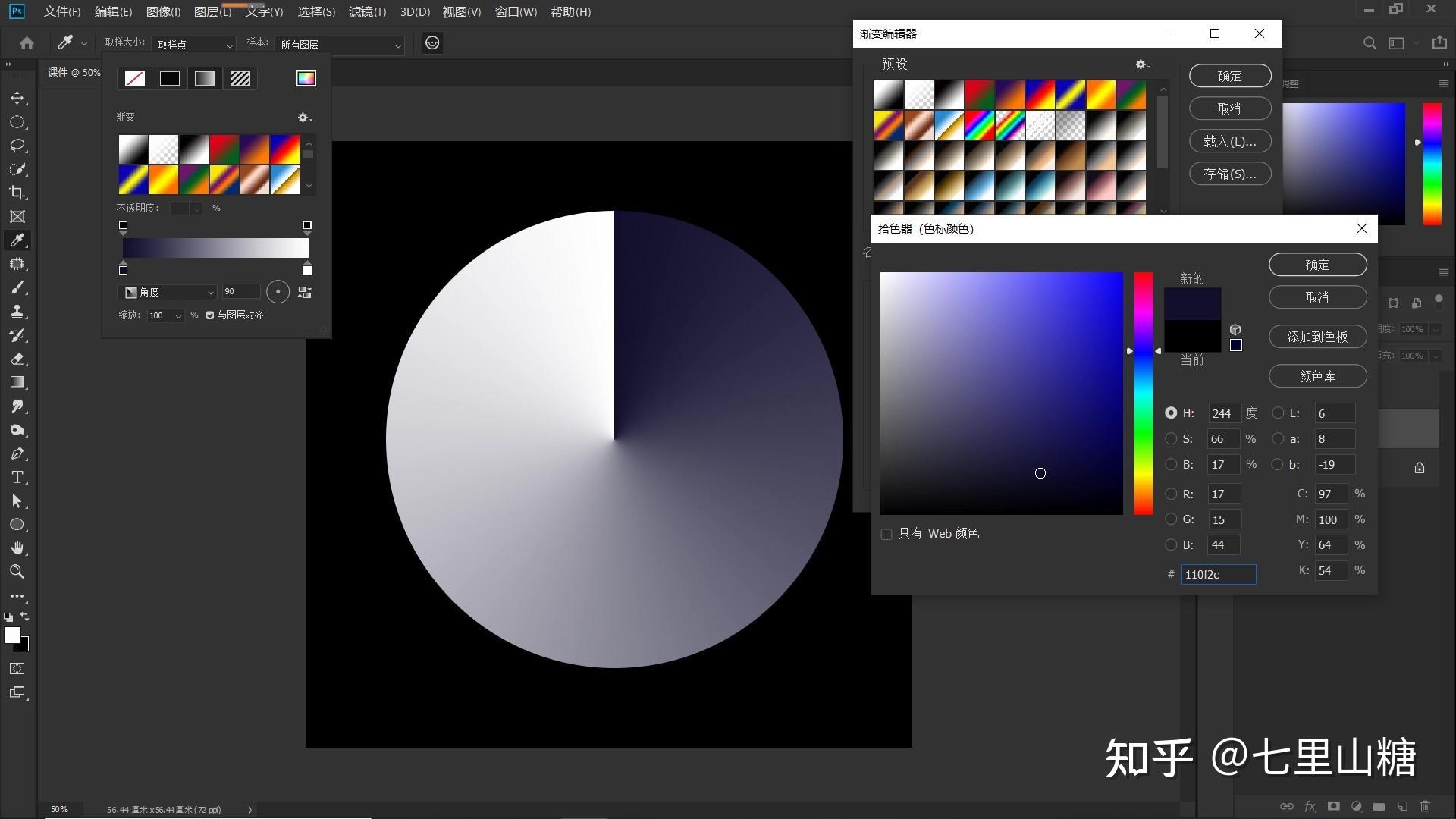Viewport: 1456px width, 819px height.
Task: Select the Gradient tool
Action: point(17,382)
